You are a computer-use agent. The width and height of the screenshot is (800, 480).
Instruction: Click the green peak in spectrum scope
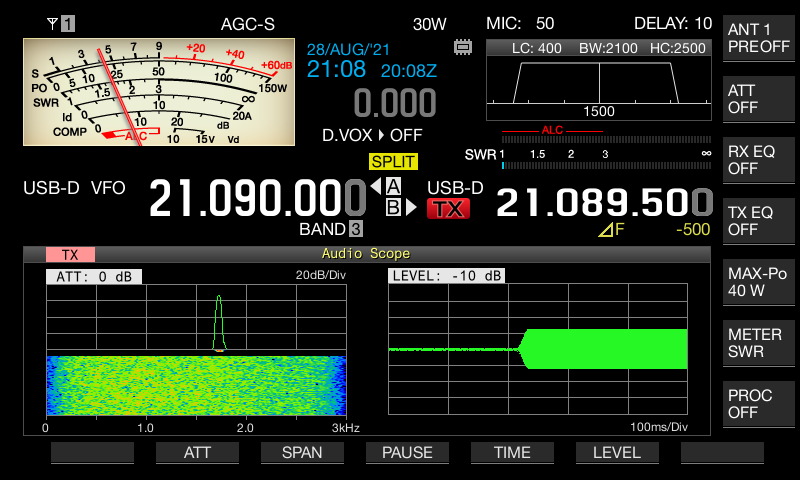[x=219, y=322]
